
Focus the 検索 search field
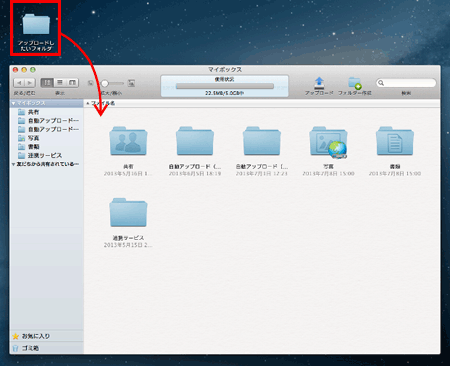(x=406, y=83)
